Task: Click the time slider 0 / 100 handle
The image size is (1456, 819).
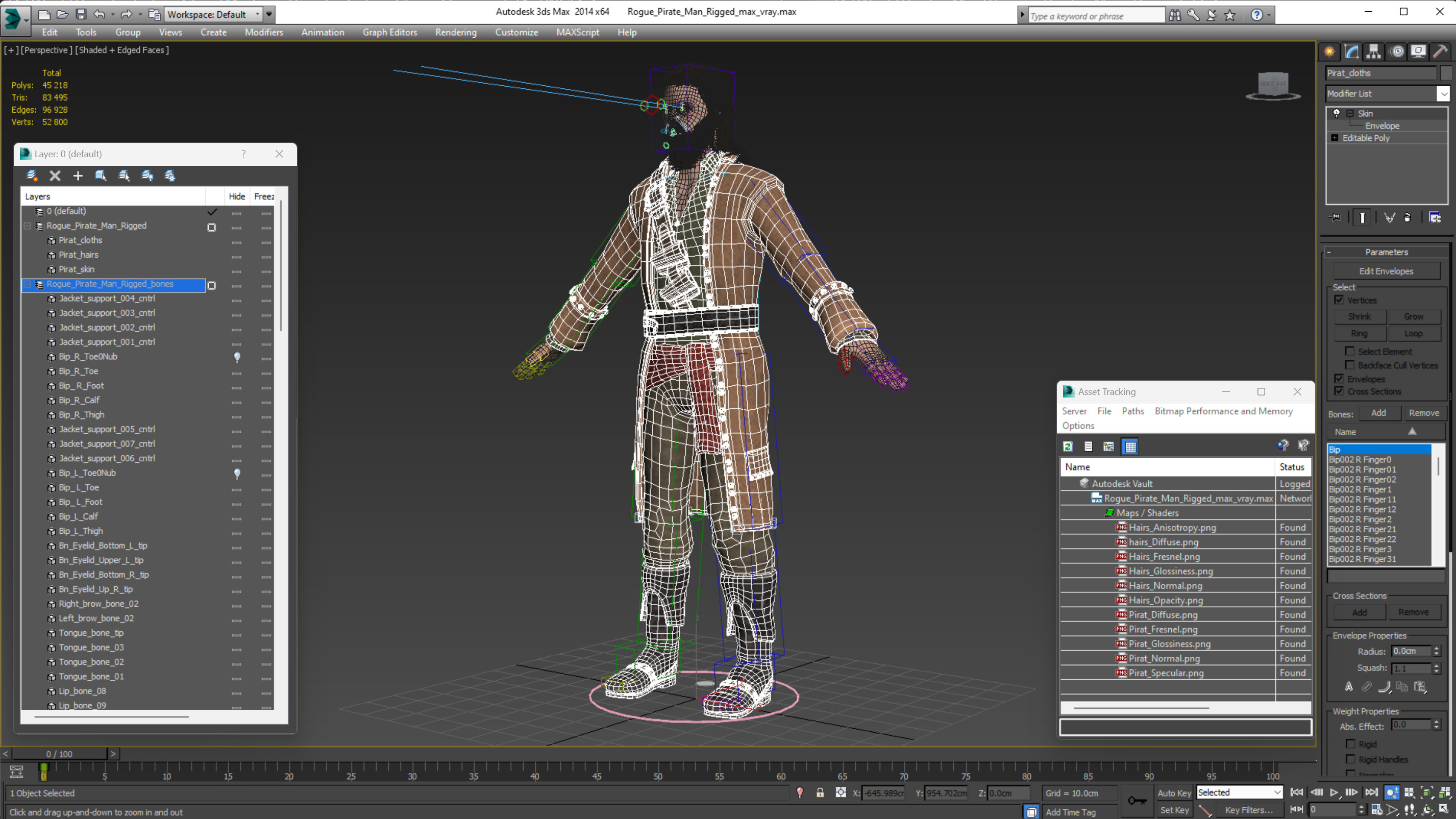Action: tap(59, 754)
